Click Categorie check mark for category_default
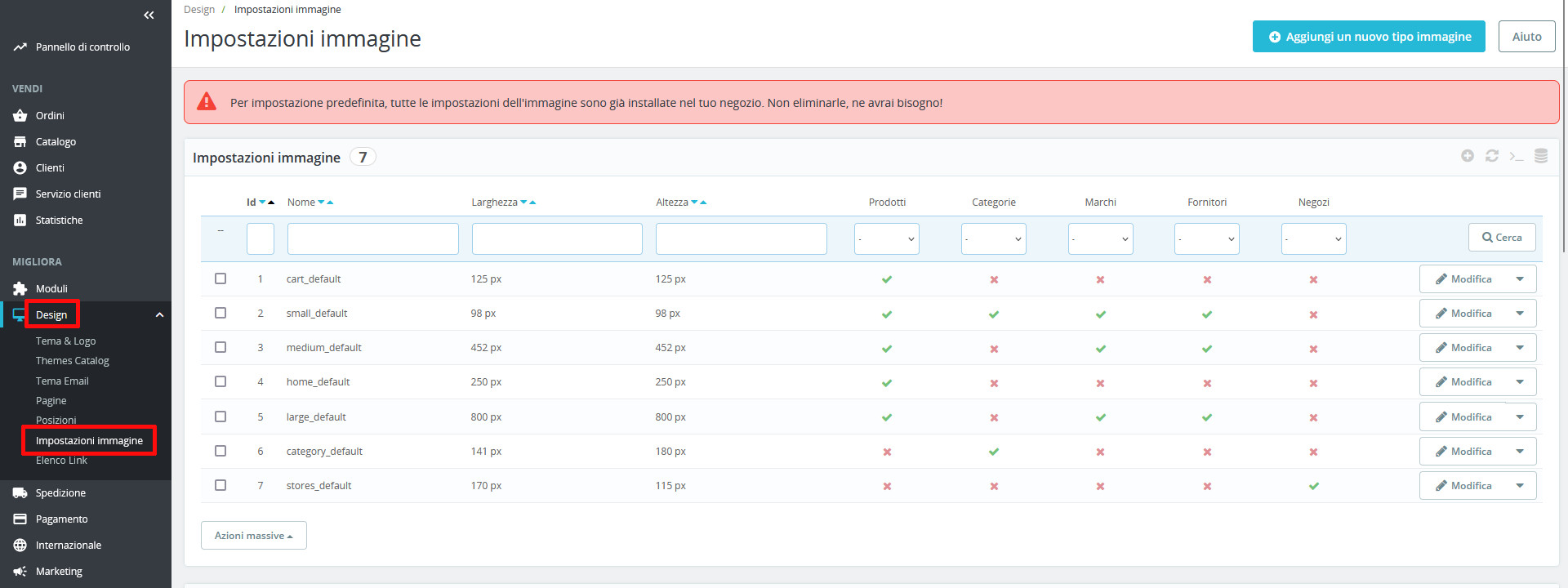The image size is (1568, 588). point(994,452)
